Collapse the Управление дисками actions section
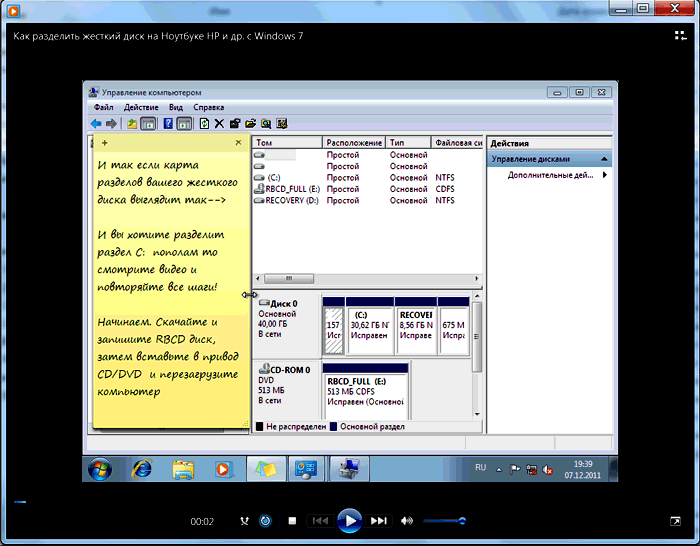This screenshot has height=546, width=700. 604,159
